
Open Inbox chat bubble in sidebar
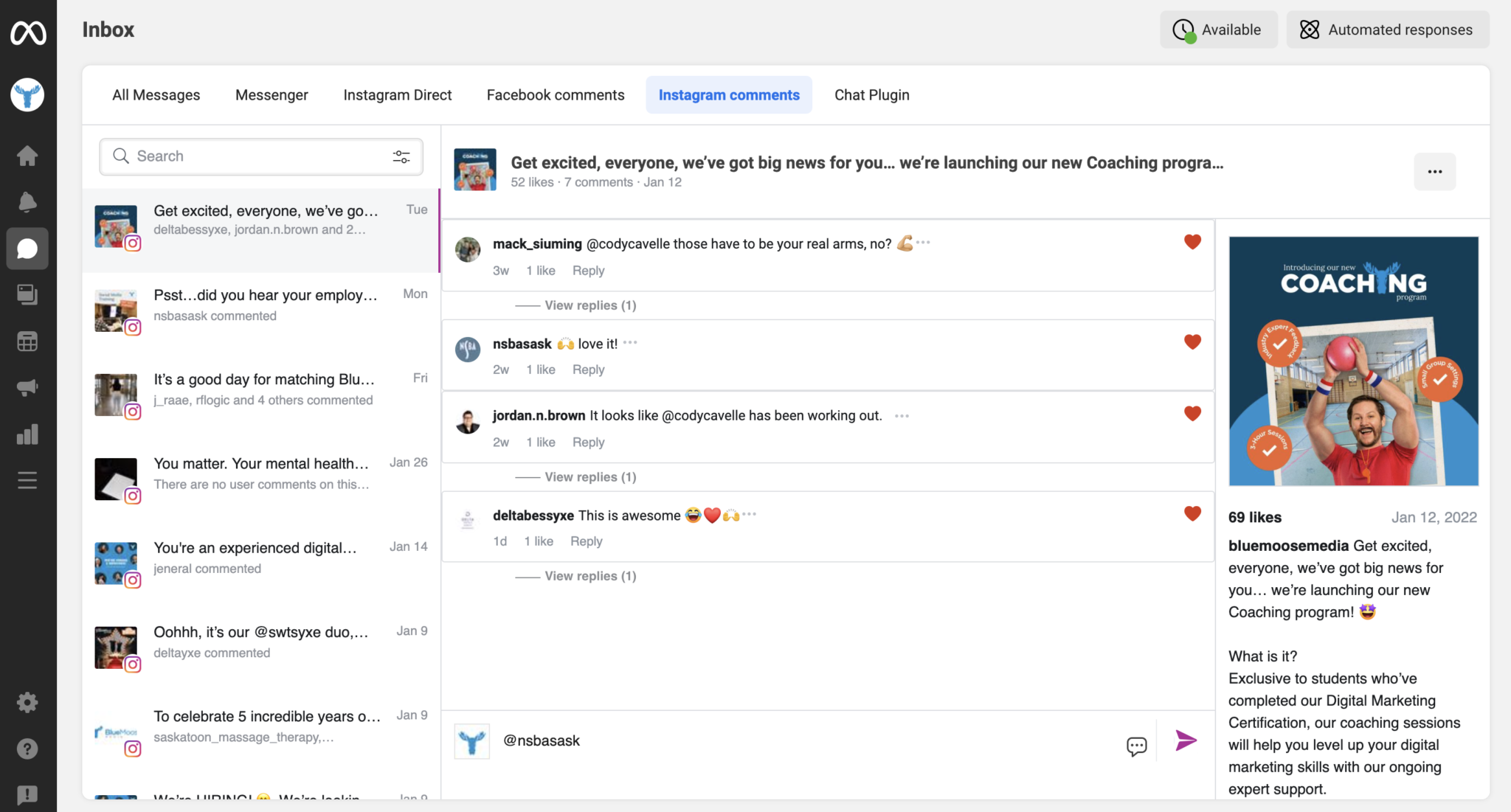pyautogui.click(x=27, y=249)
